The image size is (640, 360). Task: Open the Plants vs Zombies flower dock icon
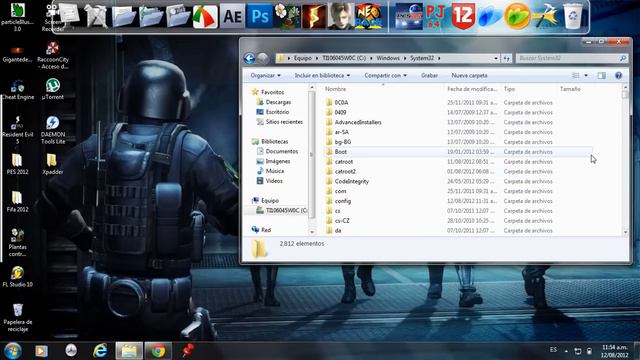tap(287, 16)
